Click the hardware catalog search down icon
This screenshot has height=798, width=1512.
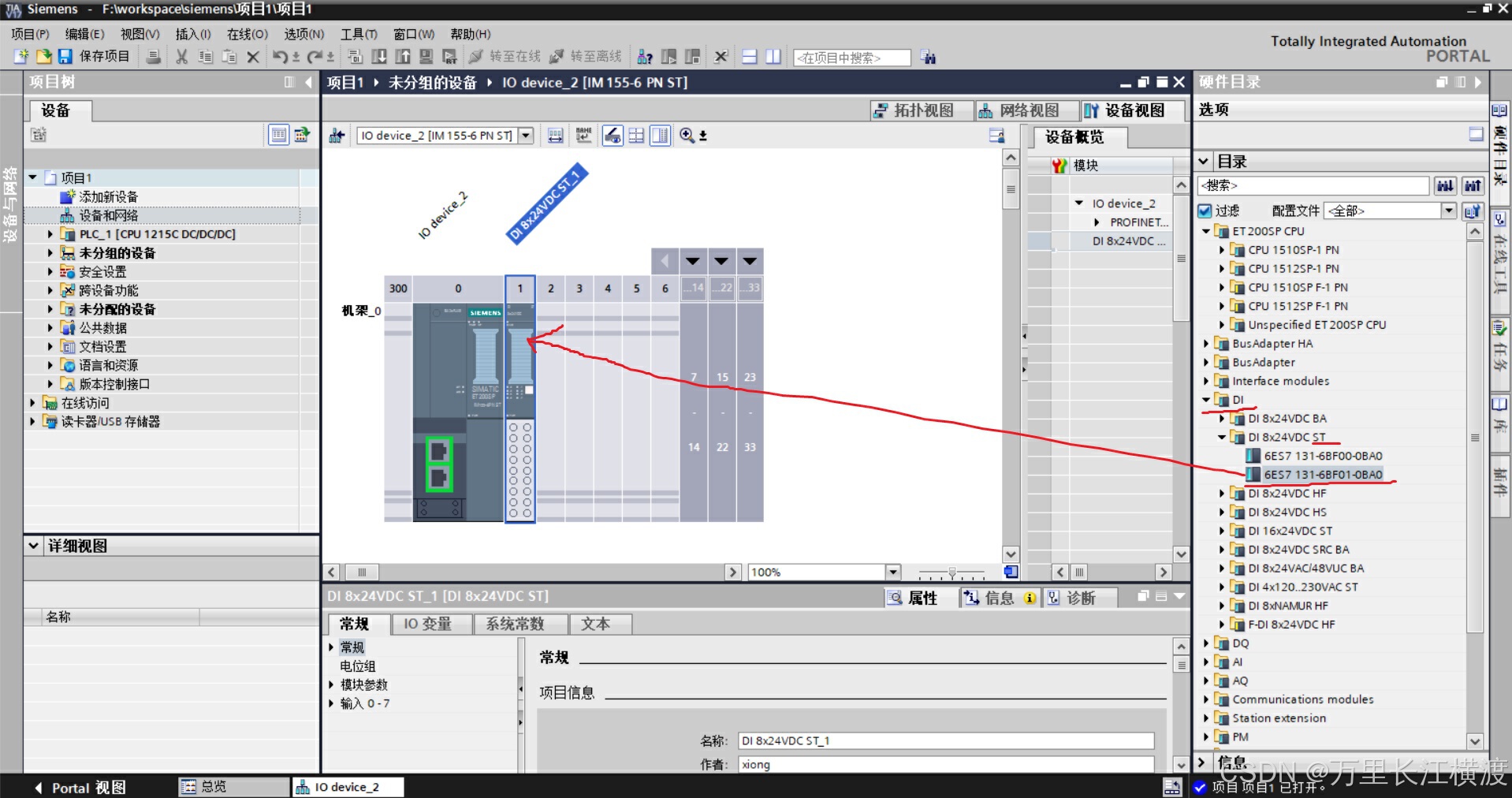point(1445,185)
